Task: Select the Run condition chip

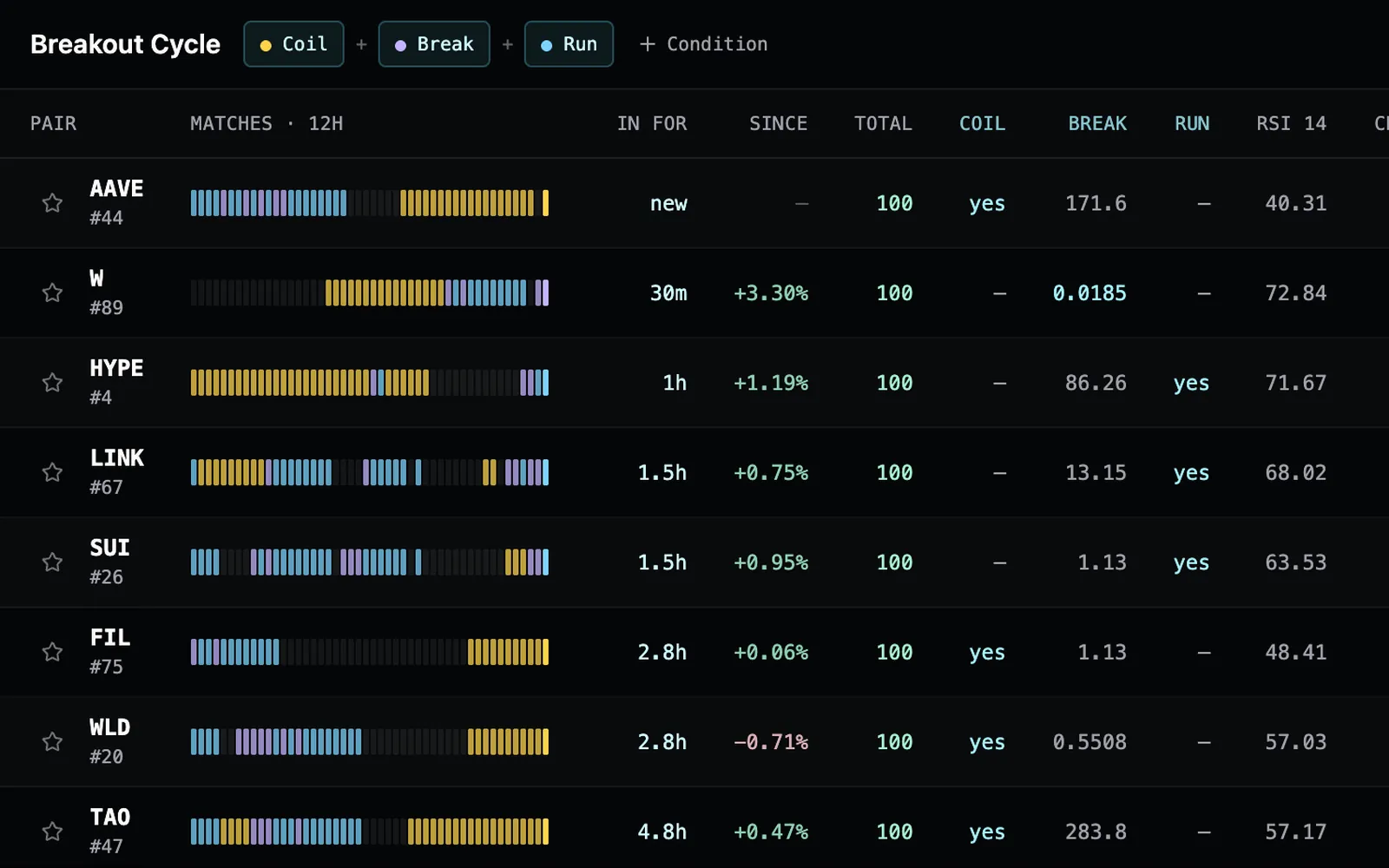Action: tap(569, 44)
